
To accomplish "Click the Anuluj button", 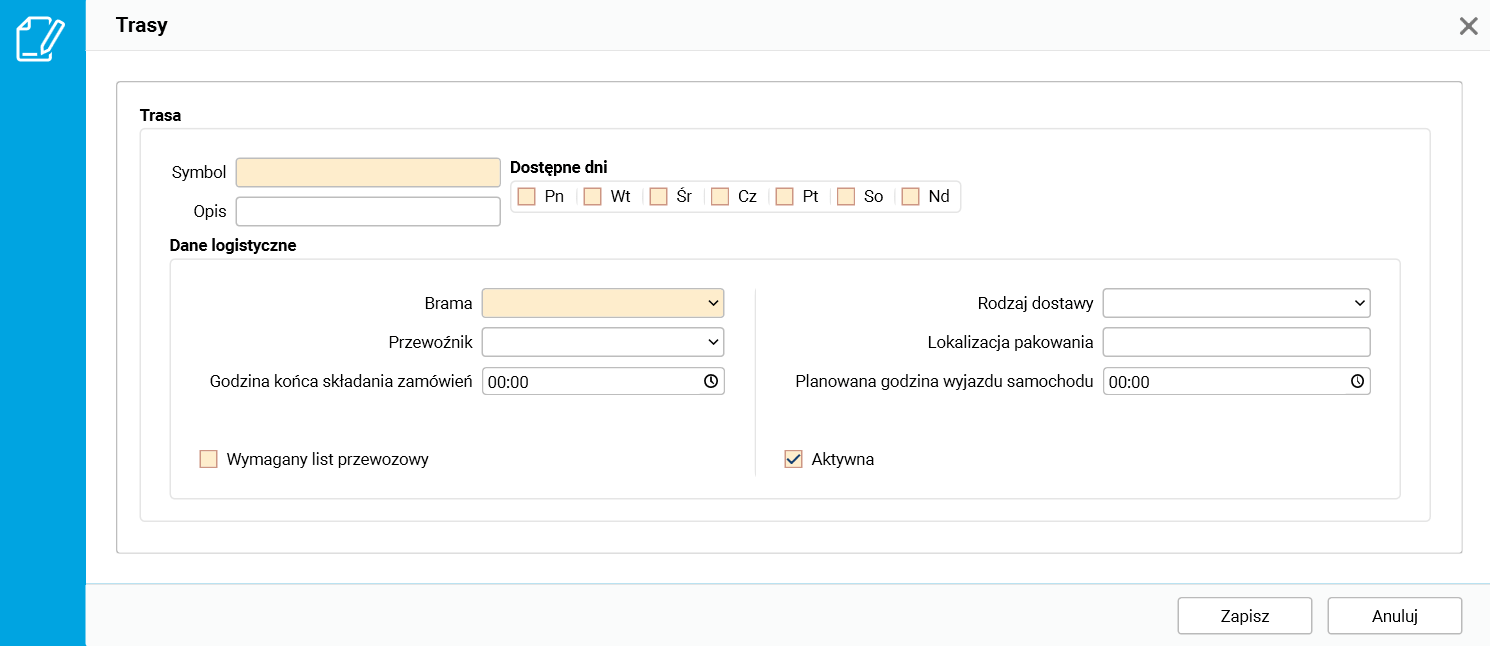I will (x=1394, y=616).
